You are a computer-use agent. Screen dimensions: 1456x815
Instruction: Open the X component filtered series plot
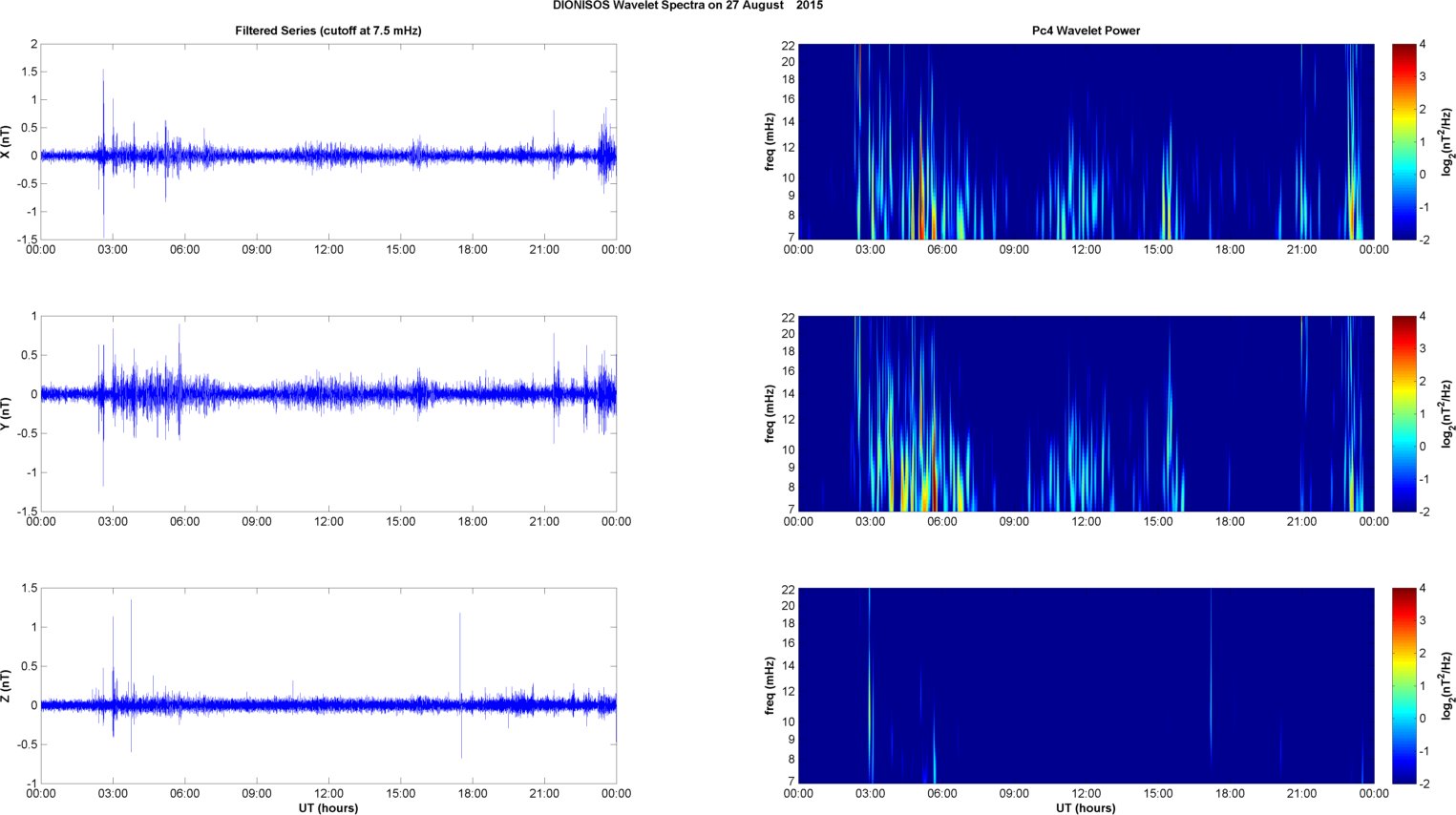click(x=328, y=141)
